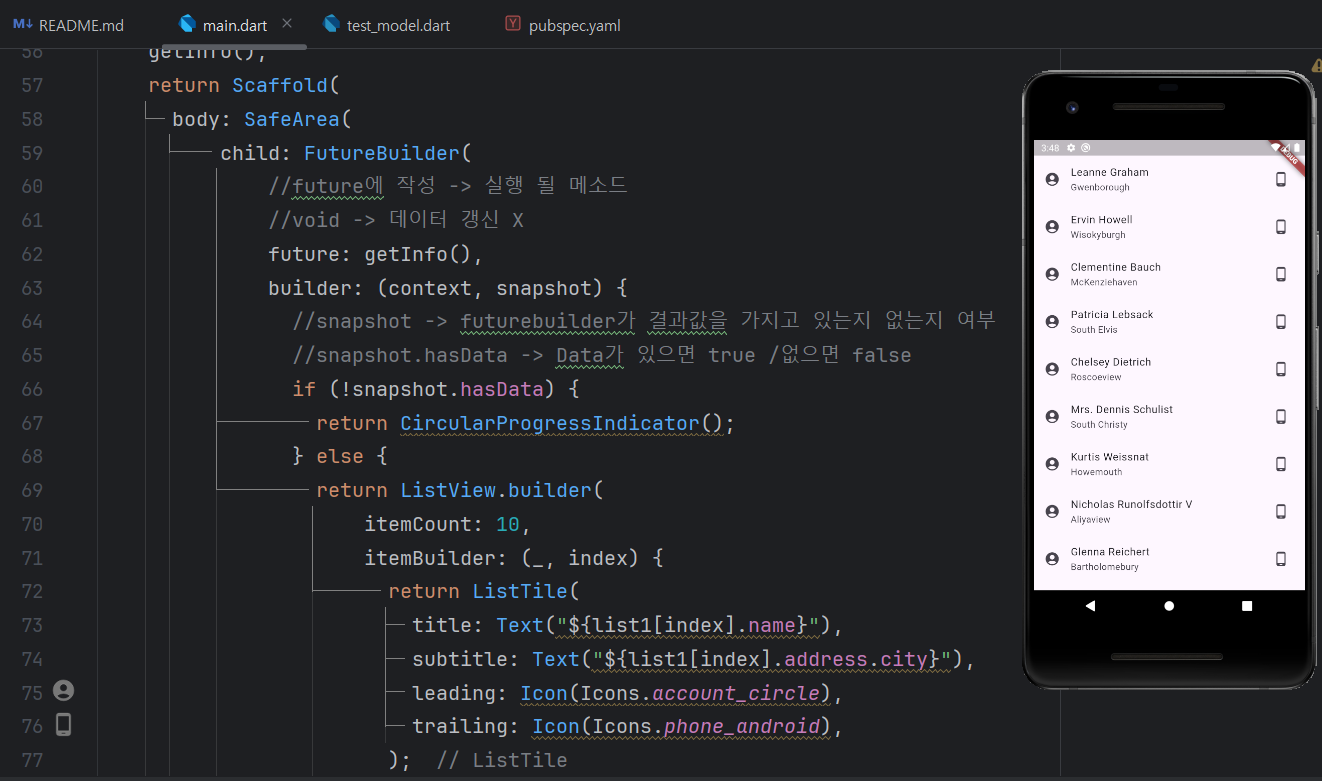Click Chelsey Dietrich's avatar circle icon
Viewport: 1322px width, 781px height.
point(1051,368)
